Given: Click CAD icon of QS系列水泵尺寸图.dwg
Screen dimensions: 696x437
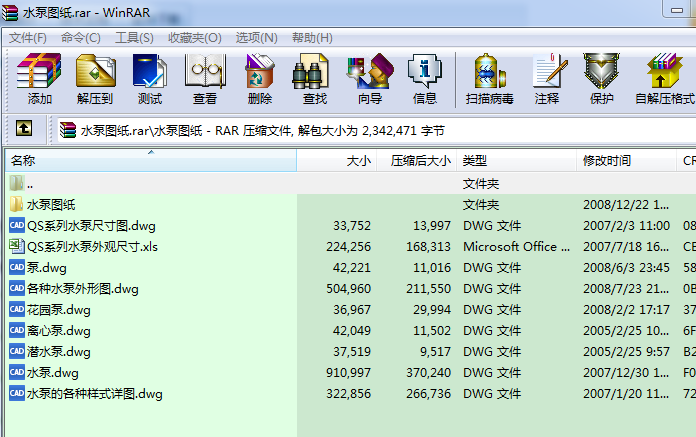Looking at the screenshot, I should point(16,225).
